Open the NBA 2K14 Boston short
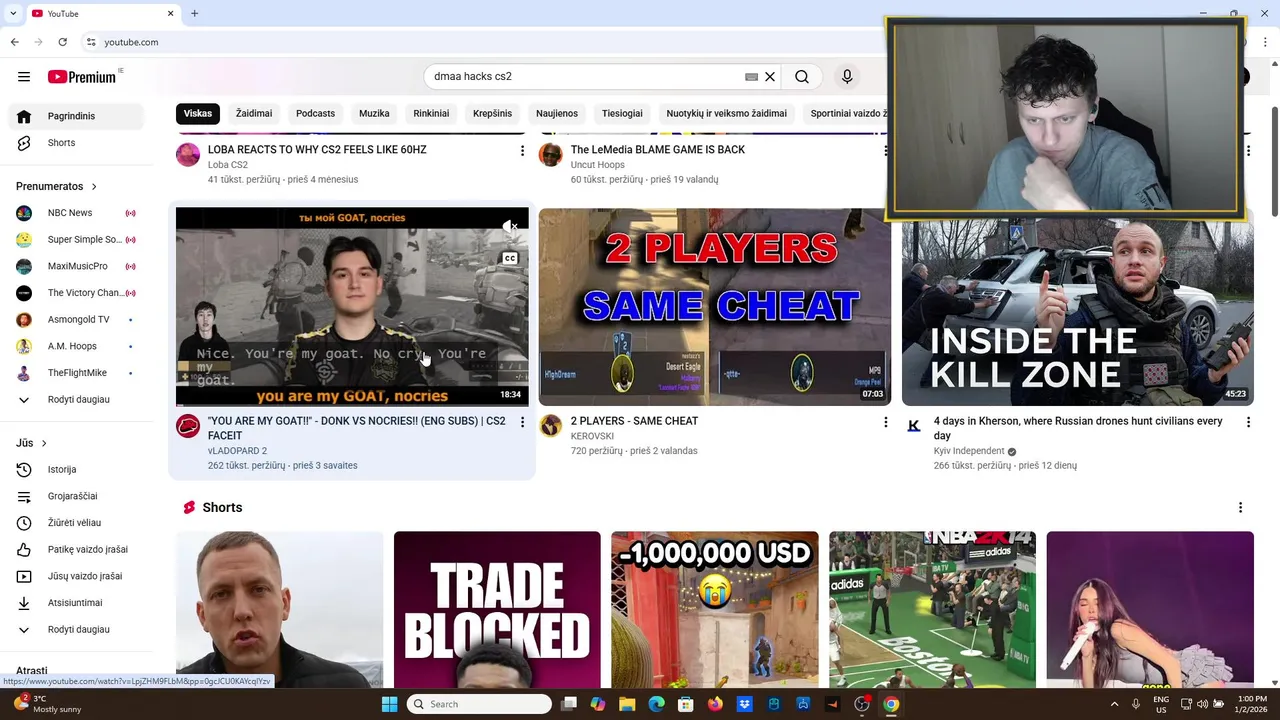Screen dimensions: 1280x720 [932, 609]
